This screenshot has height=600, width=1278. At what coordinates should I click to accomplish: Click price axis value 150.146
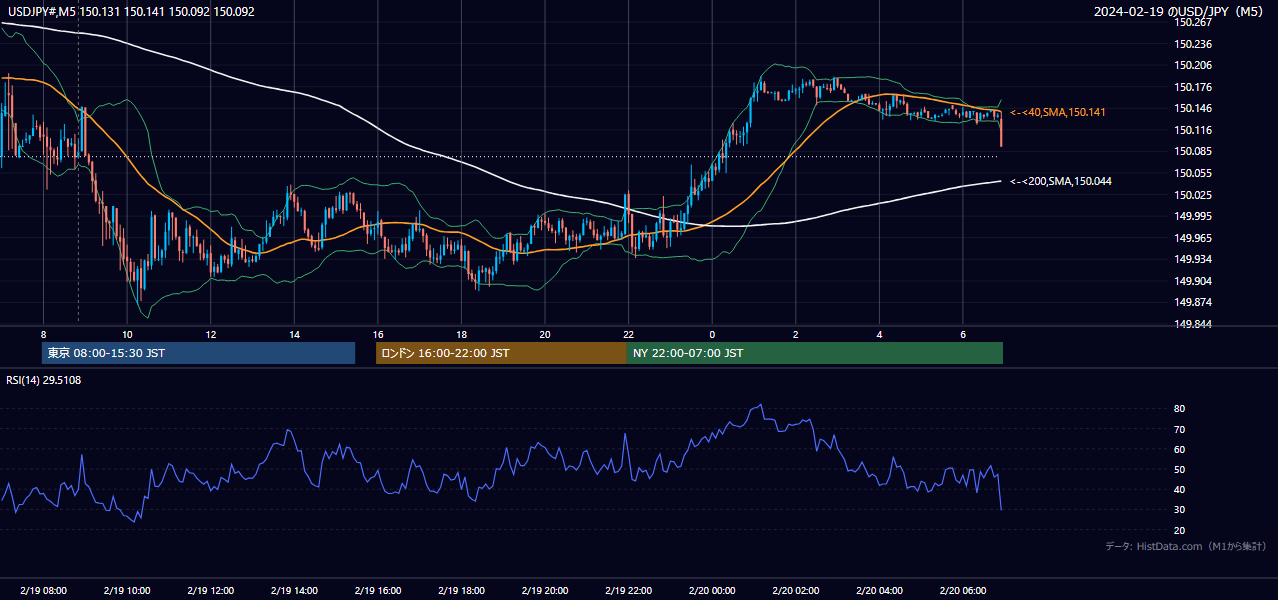pos(1192,109)
